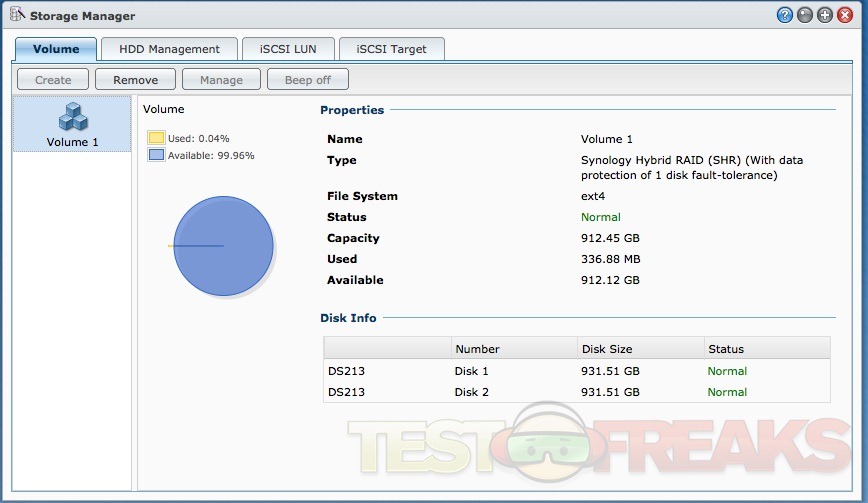The height and width of the screenshot is (503, 868).
Task: Minimize window using the gray round button
Action: [x=806, y=15]
